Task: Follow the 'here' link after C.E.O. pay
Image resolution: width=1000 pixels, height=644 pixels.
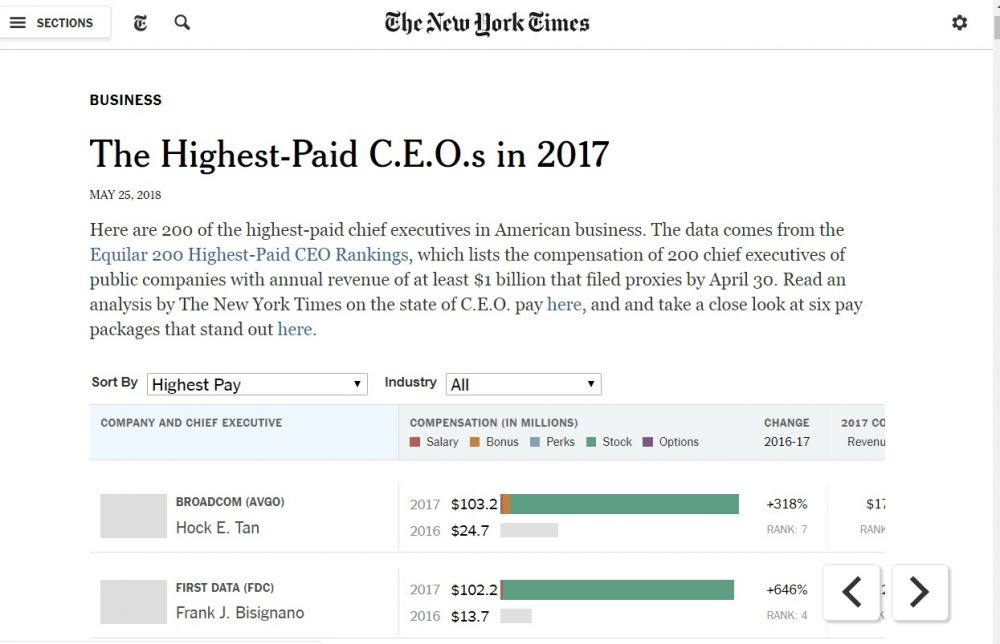Action: [564, 304]
